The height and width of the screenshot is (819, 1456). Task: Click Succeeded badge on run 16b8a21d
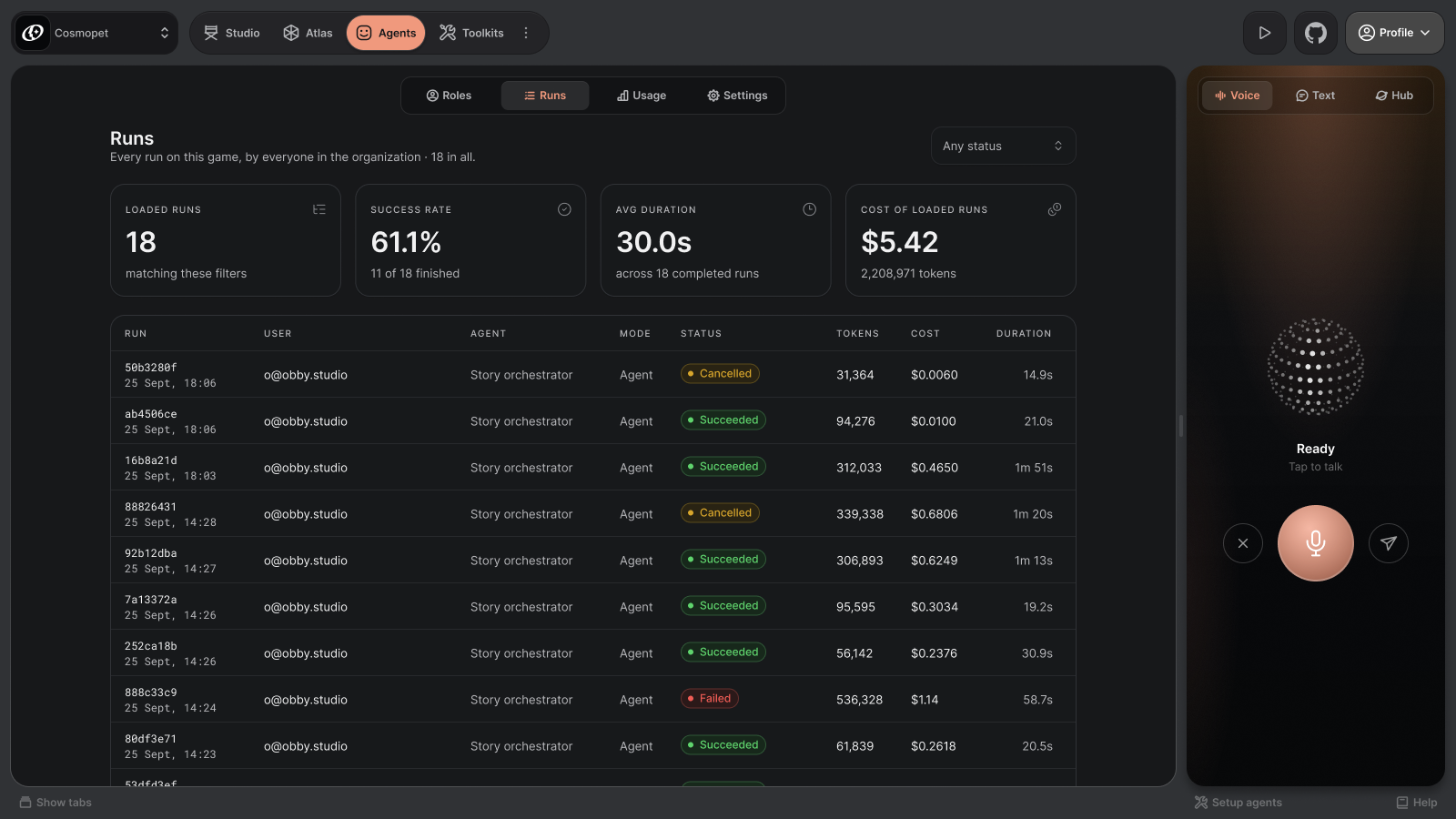tap(723, 467)
